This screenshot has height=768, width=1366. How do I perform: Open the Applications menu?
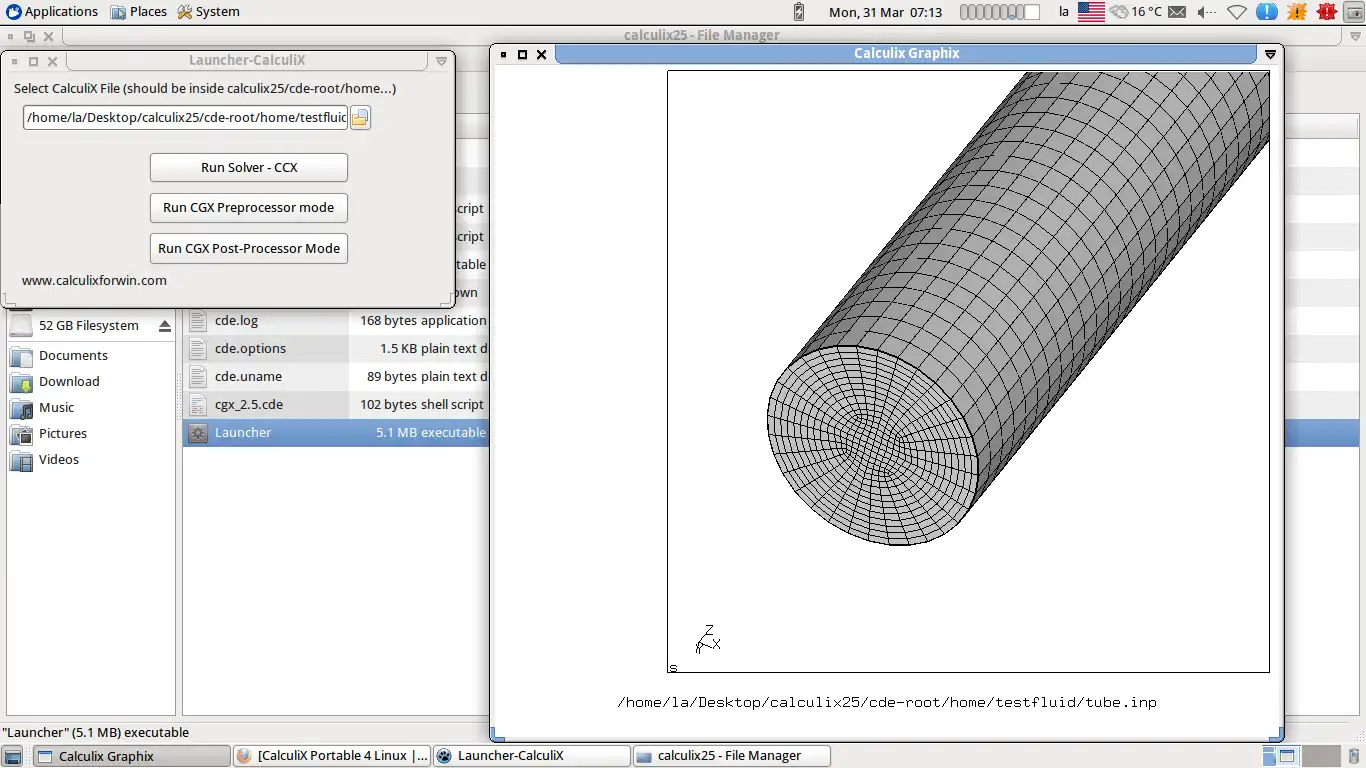tap(52, 12)
